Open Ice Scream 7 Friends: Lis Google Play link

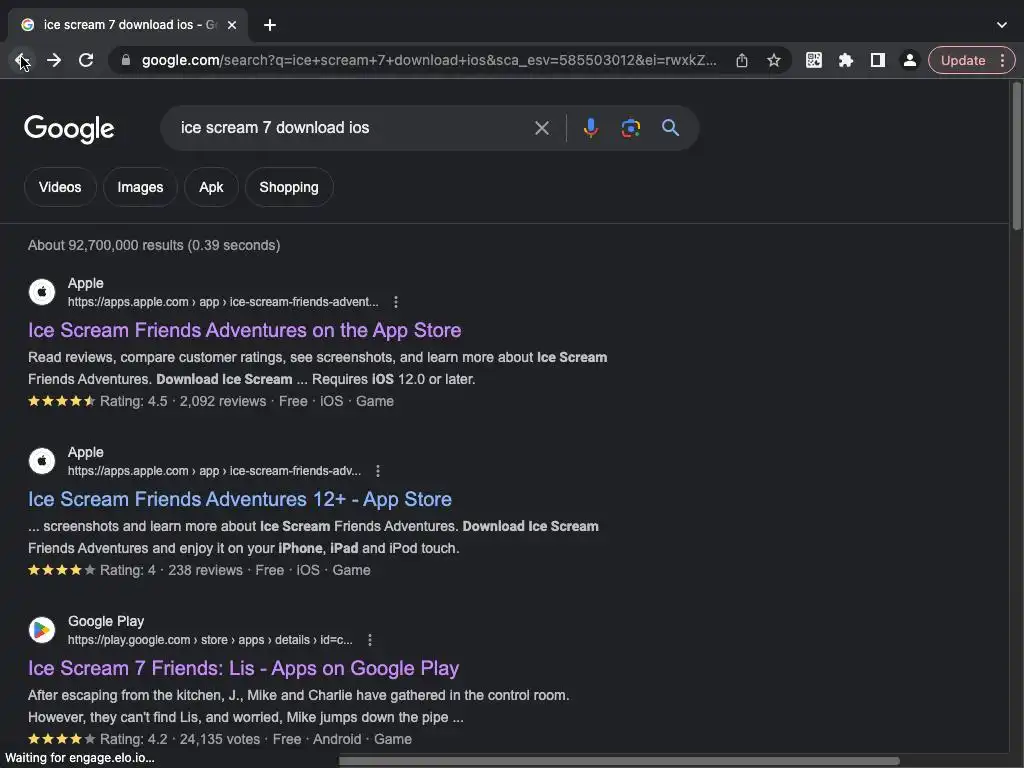[x=244, y=669]
